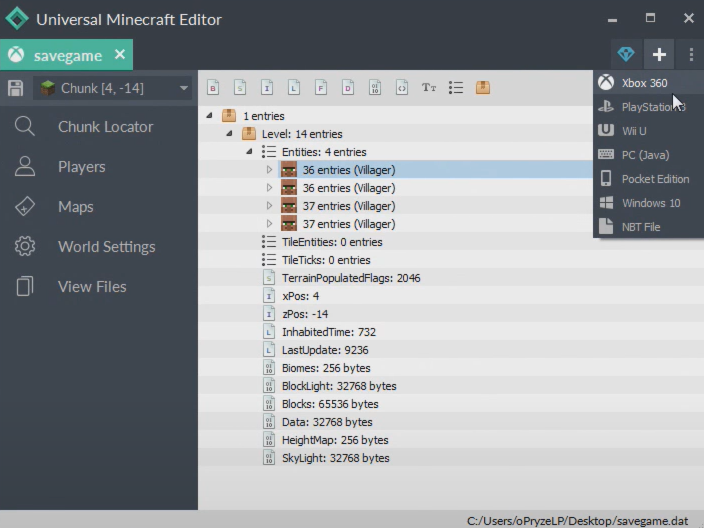Viewport: 704px width, 528px height.
Task: Expand the first 37 entries Villager
Action: tap(269, 206)
